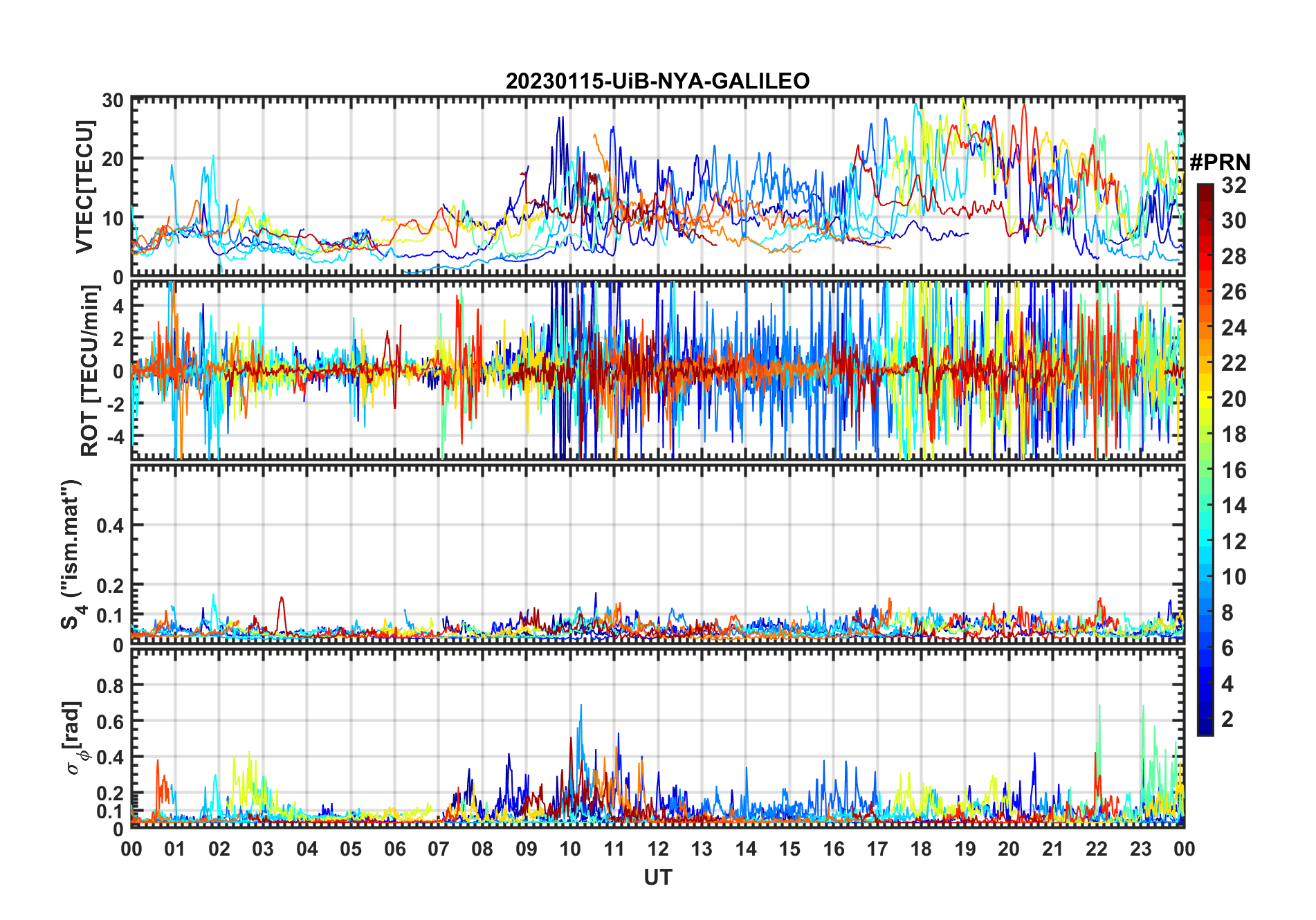Viewport: 1316px width, 920px height.
Task: Click the VTEC[TECU] y-axis label
Action: [84, 187]
